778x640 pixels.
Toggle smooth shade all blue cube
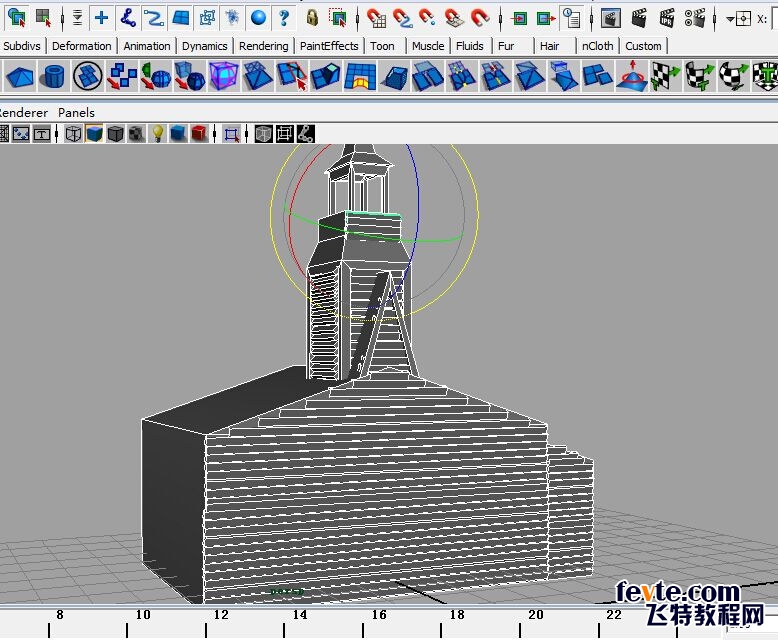pyautogui.click(x=94, y=133)
